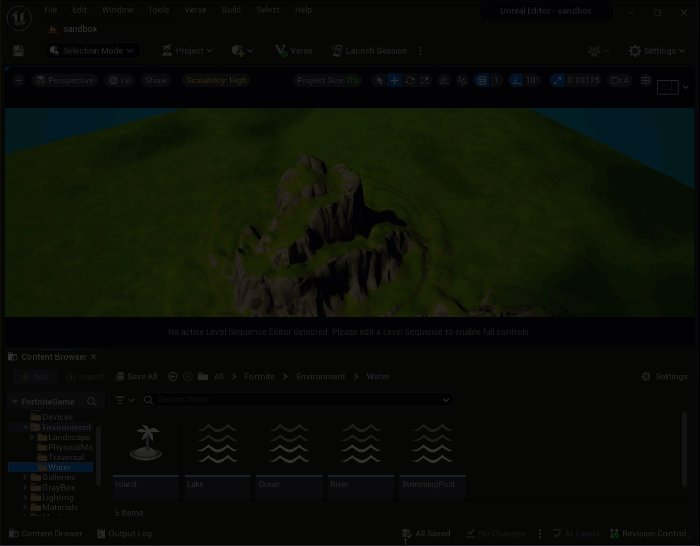Open the Tools menu

click(158, 10)
